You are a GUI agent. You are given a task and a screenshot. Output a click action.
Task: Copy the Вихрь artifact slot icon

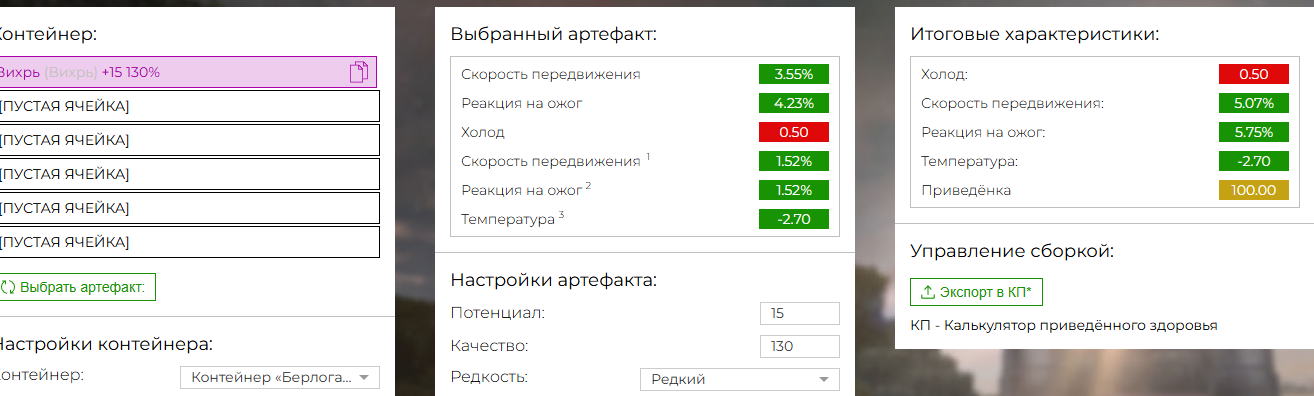[359, 72]
